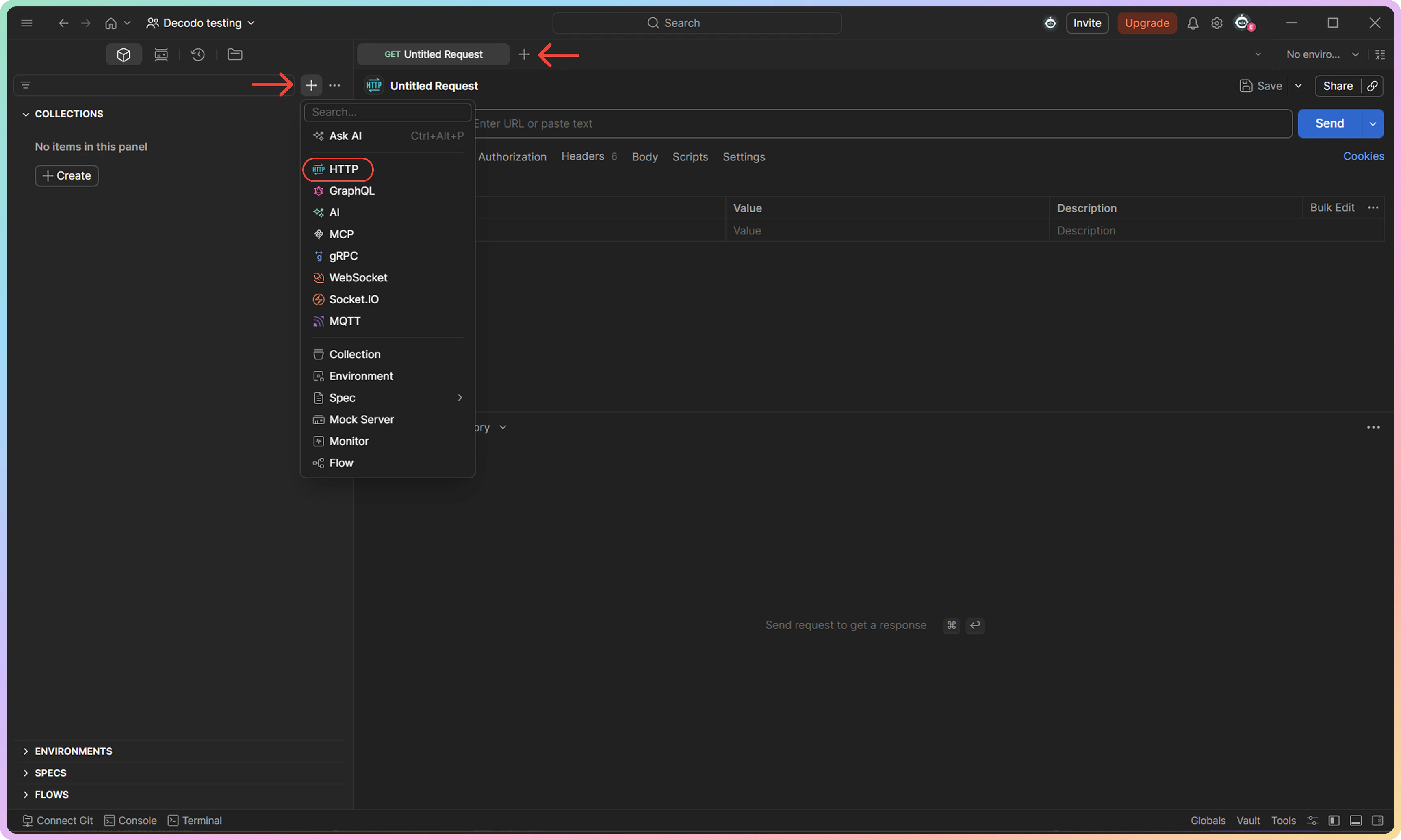Open the Collections sidebar icon
Screen dimensions: 1401x840
pos(124,54)
